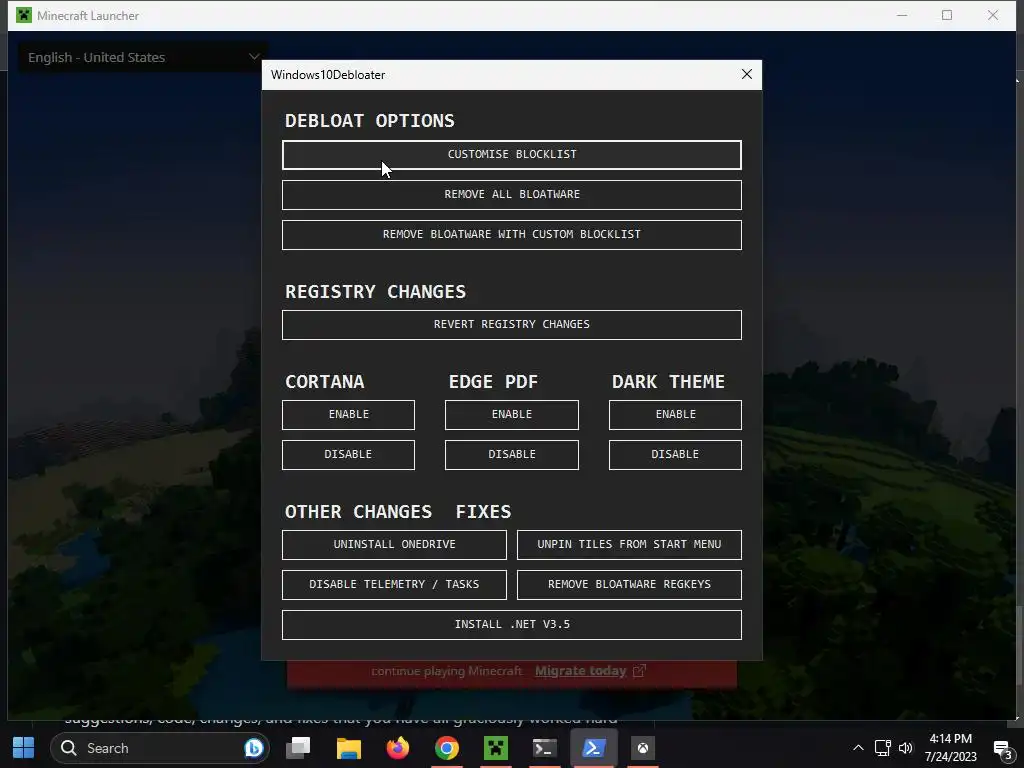1024x768 pixels.
Task: Open network status tray icon
Action: tap(883, 748)
